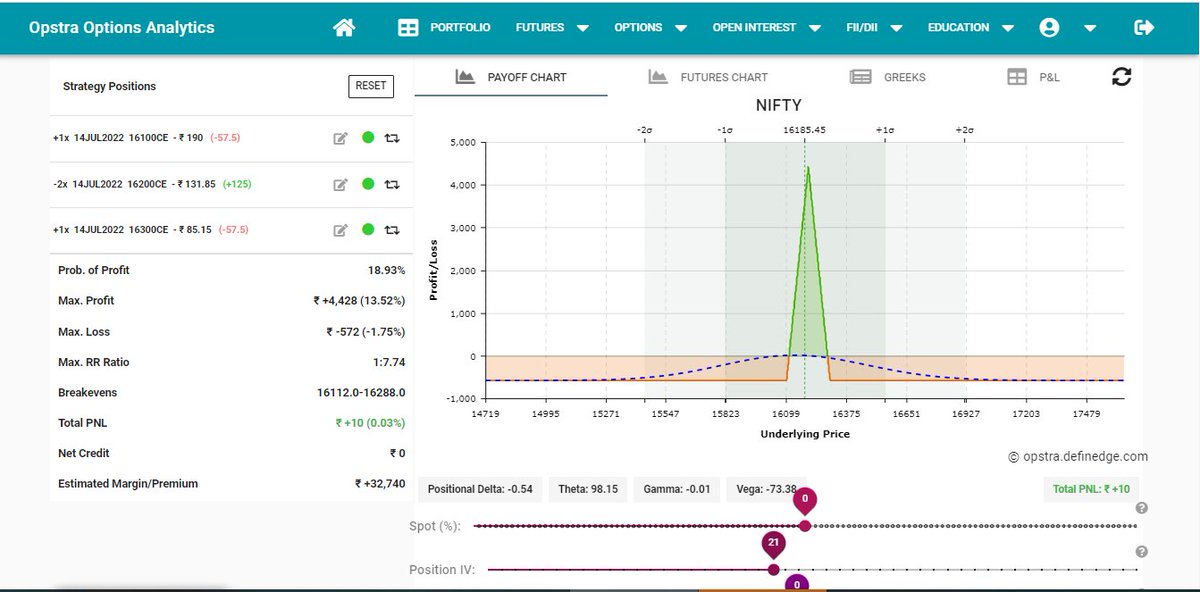
Task: Click the Vega -73.38 chip
Action: pyautogui.click(x=767, y=489)
